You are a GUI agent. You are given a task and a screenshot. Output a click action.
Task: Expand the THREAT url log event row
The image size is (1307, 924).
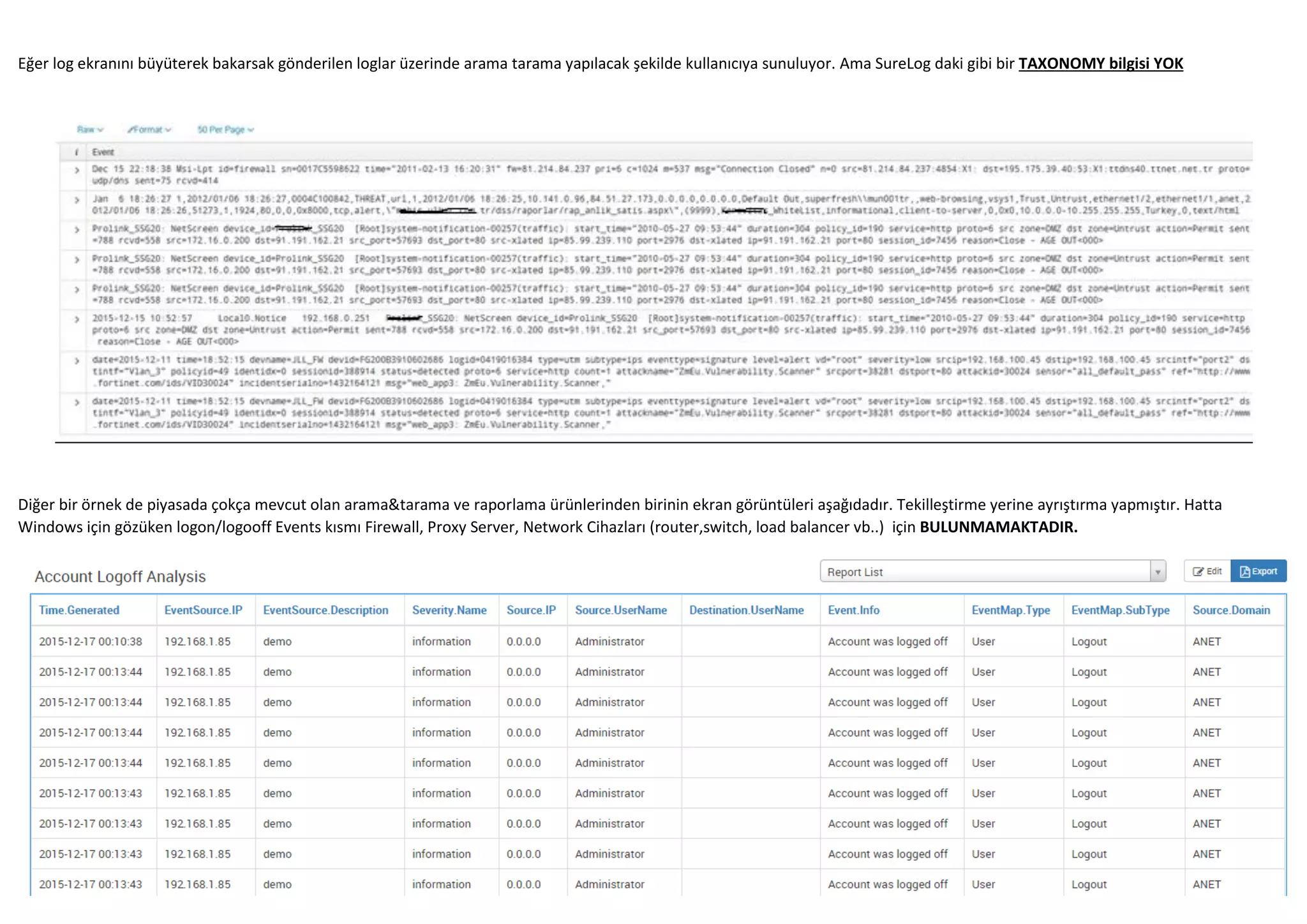[x=77, y=200]
